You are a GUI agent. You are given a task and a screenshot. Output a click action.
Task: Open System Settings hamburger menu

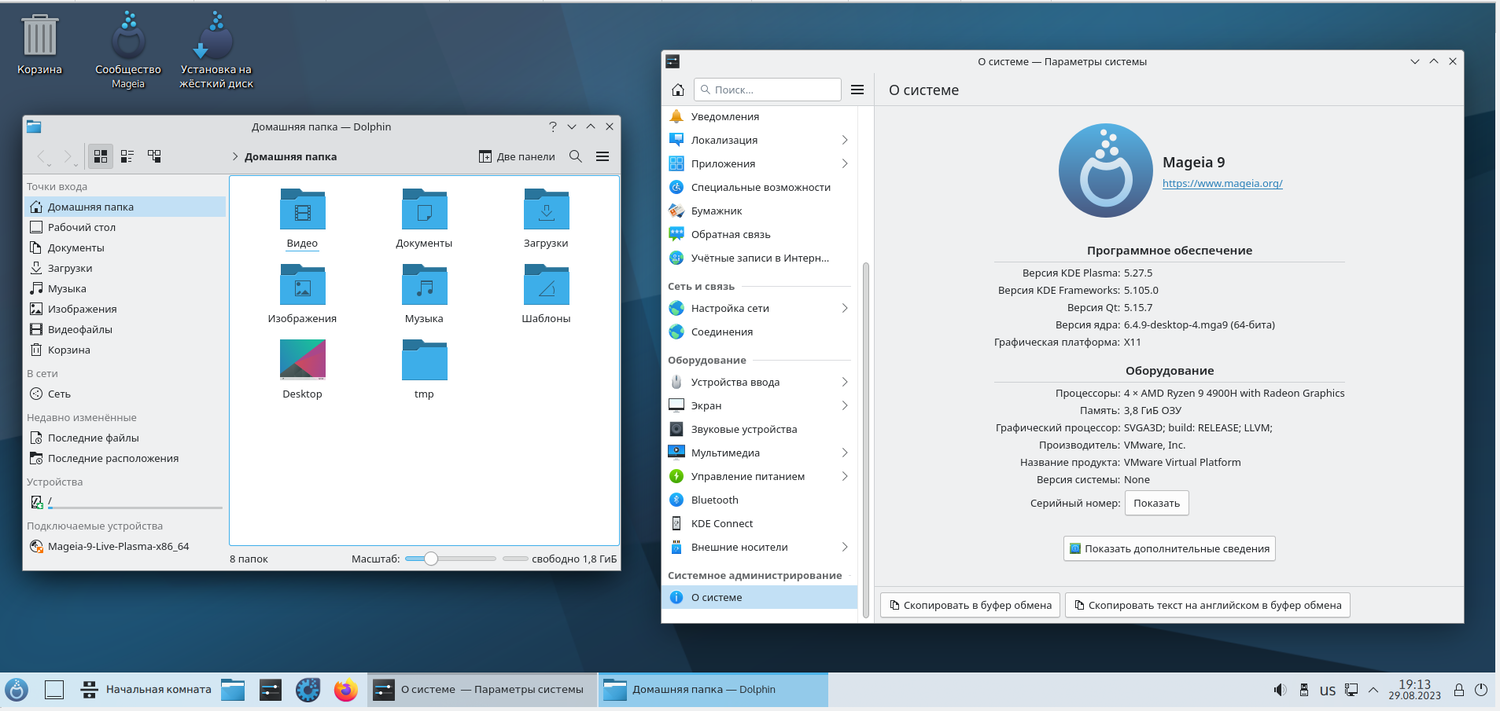pyautogui.click(x=857, y=90)
